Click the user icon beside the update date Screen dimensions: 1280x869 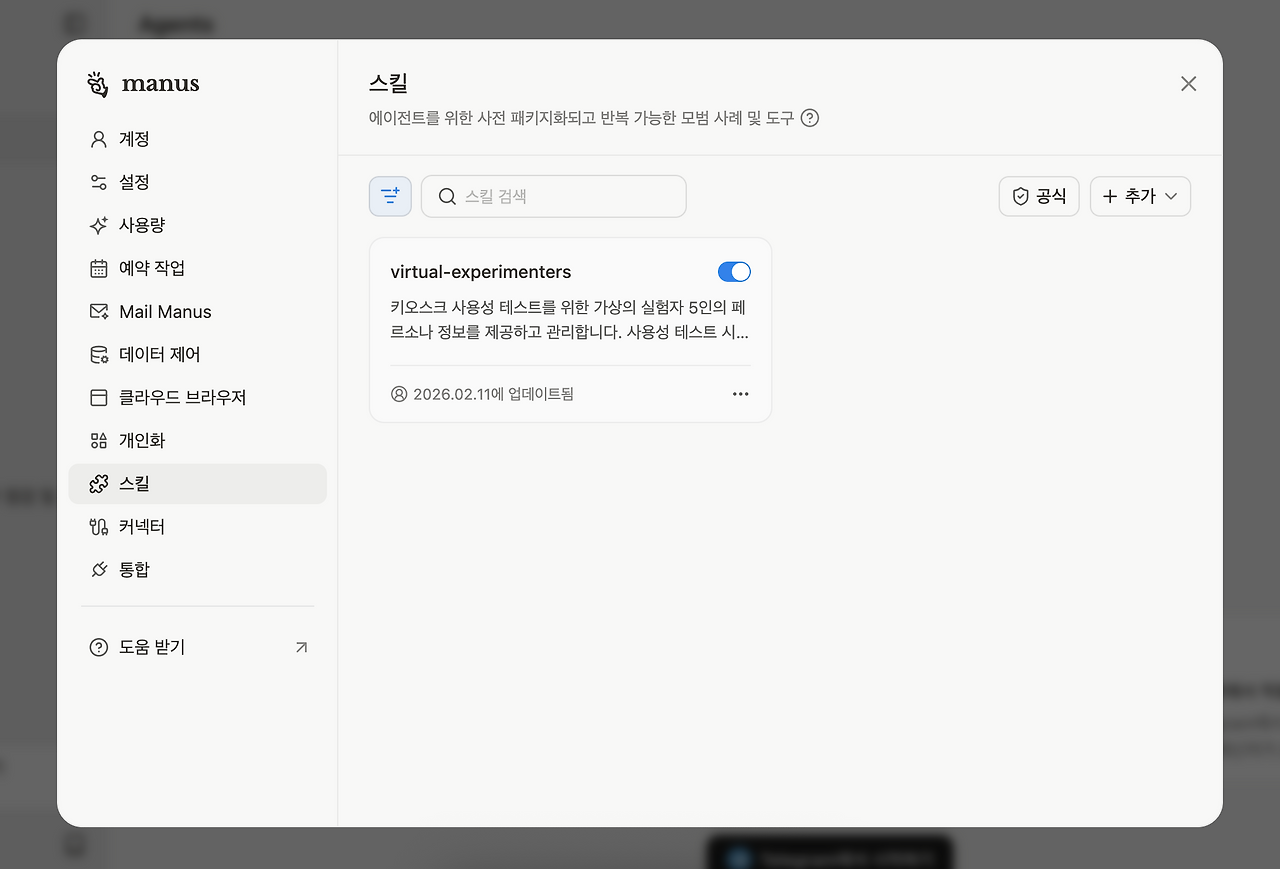[399, 394]
